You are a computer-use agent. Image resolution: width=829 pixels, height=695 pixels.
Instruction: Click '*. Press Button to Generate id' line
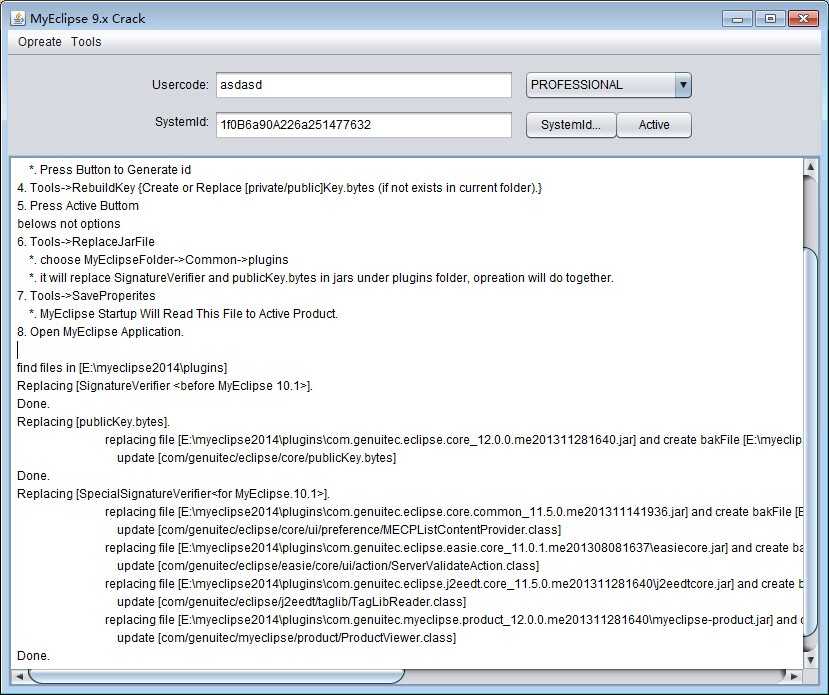[110, 170]
